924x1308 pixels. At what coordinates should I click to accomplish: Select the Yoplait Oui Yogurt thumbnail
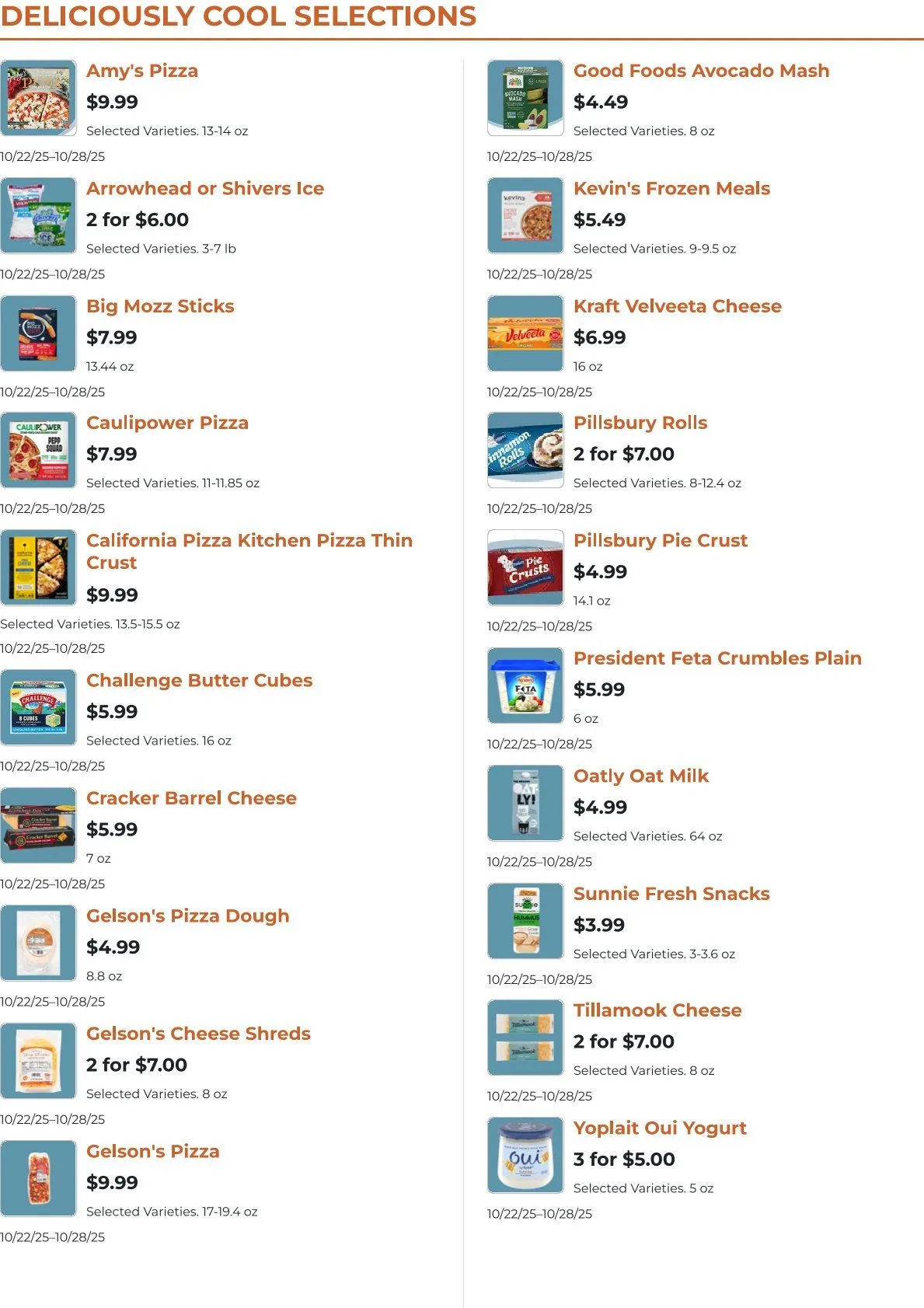point(525,1155)
